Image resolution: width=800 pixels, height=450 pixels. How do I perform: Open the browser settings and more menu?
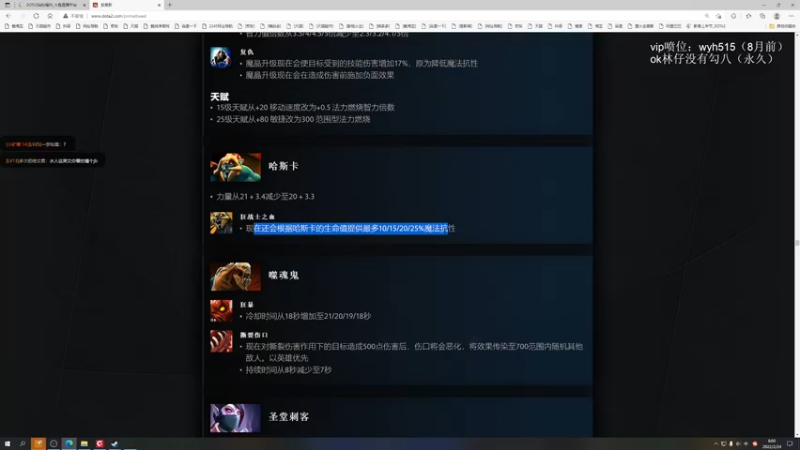[x=791, y=16]
